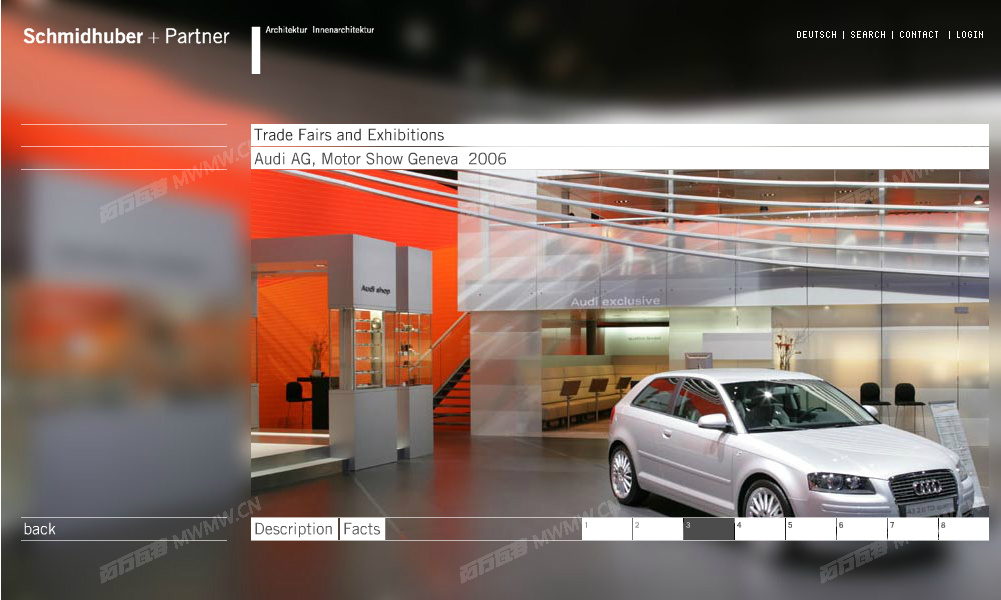Show image 2 in the gallery

point(658,529)
